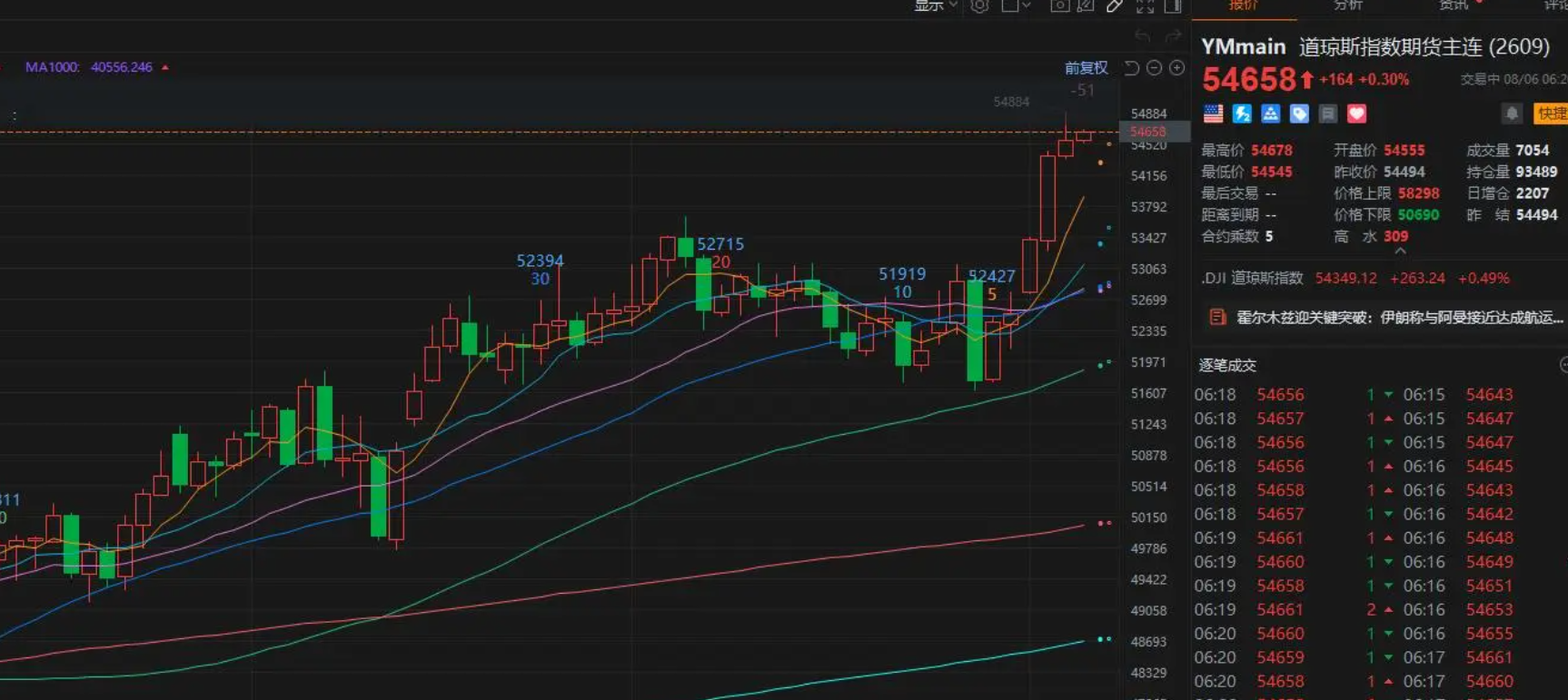Switch to the 资讯 tab
Viewport: 1568px width, 700px height.
click(x=1454, y=5)
